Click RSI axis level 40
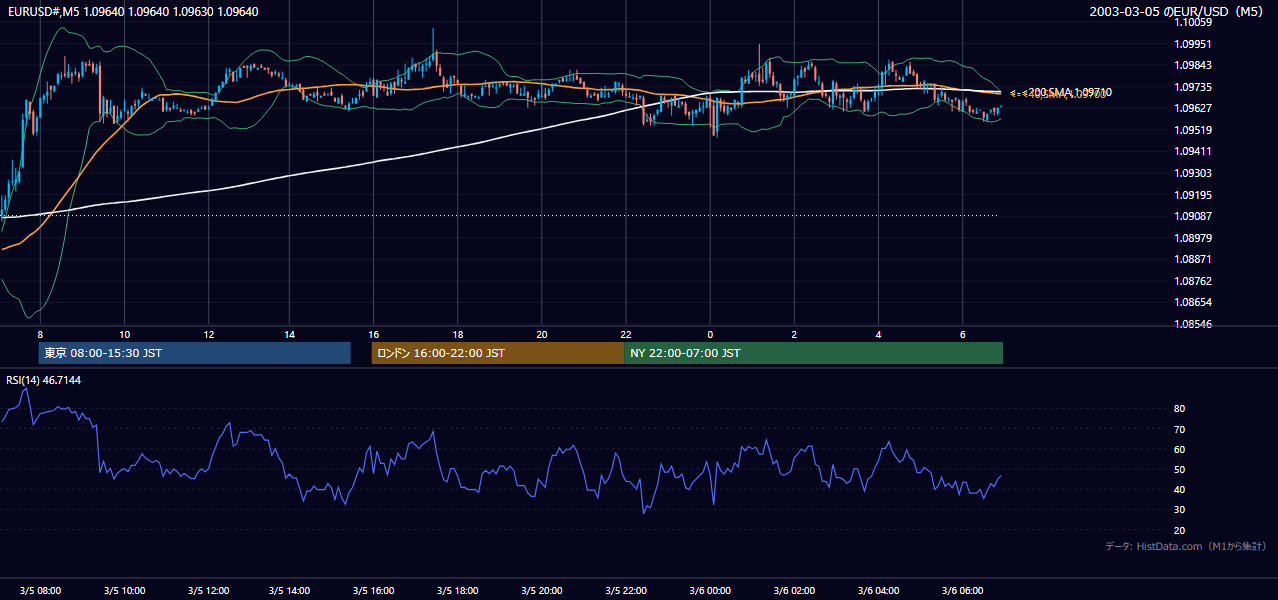The width and height of the screenshot is (1278, 600). tap(1180, 490)
